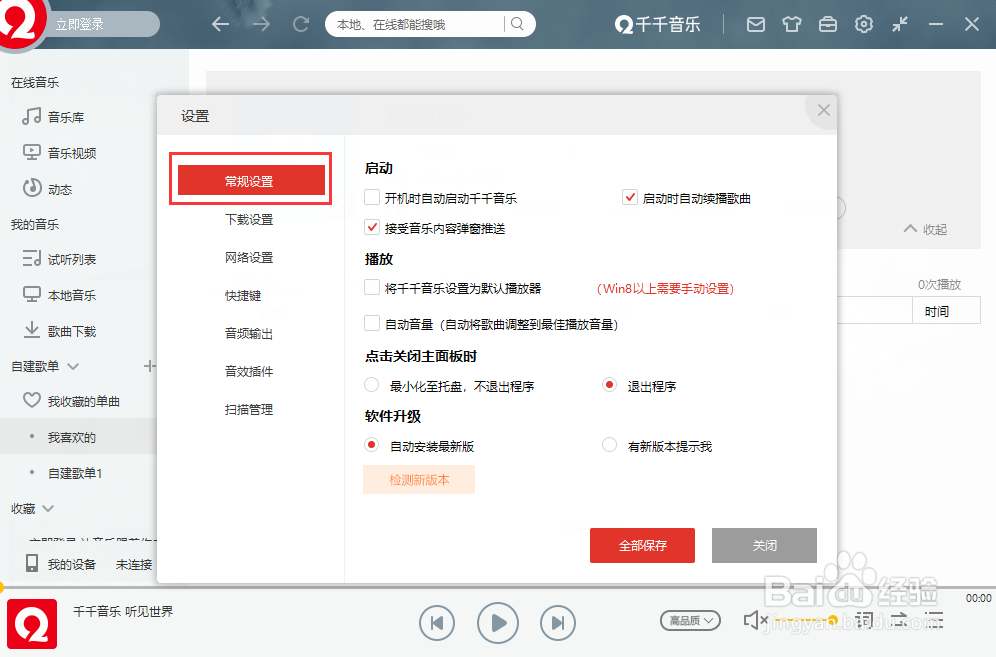
Task: Select 音乐视频 in the left sidebar
Action: (70, 152)
